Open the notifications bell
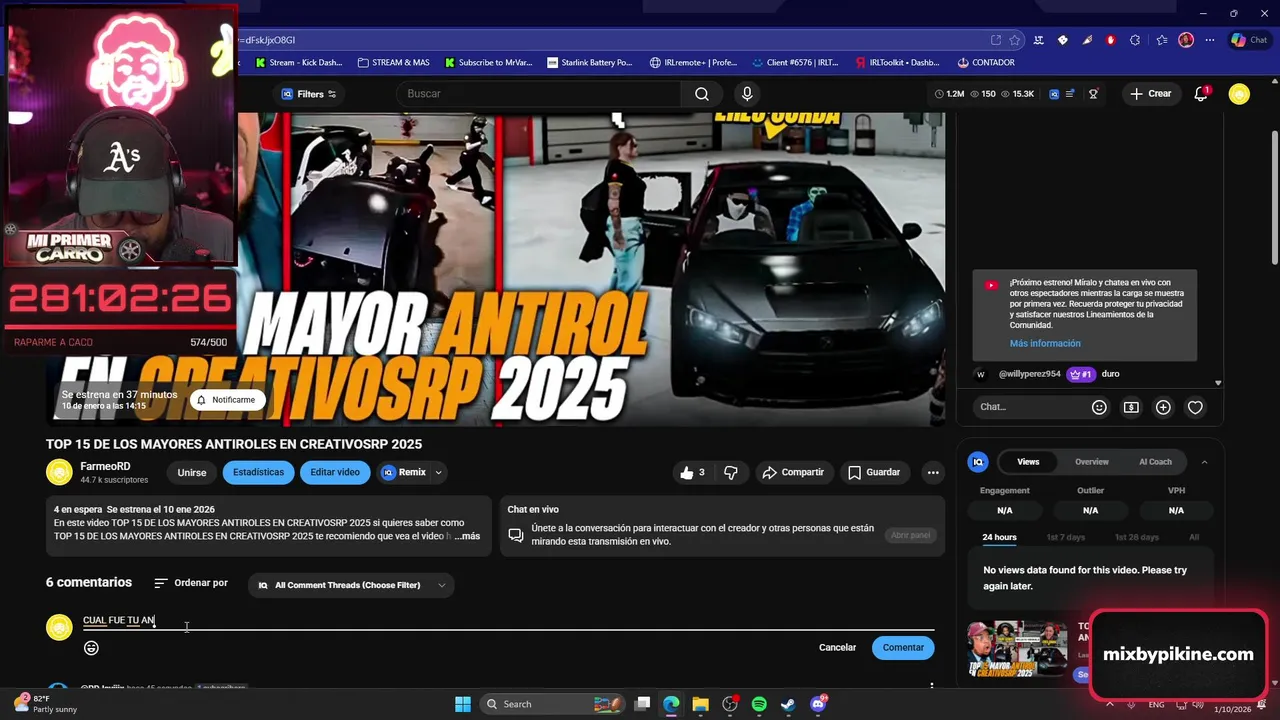Image resolution: width=1280 pixels, height=720 pixels. pos(1201,94)
